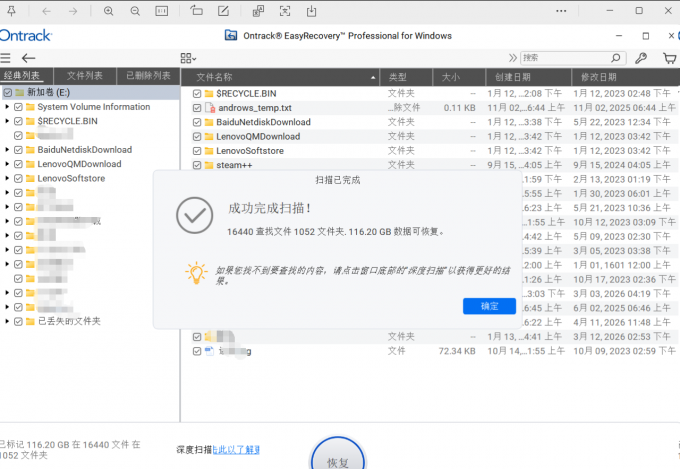Click the EasyRecovery title app icon
Viewport: 680px width, 469px height.
click(x=231, y=35)
